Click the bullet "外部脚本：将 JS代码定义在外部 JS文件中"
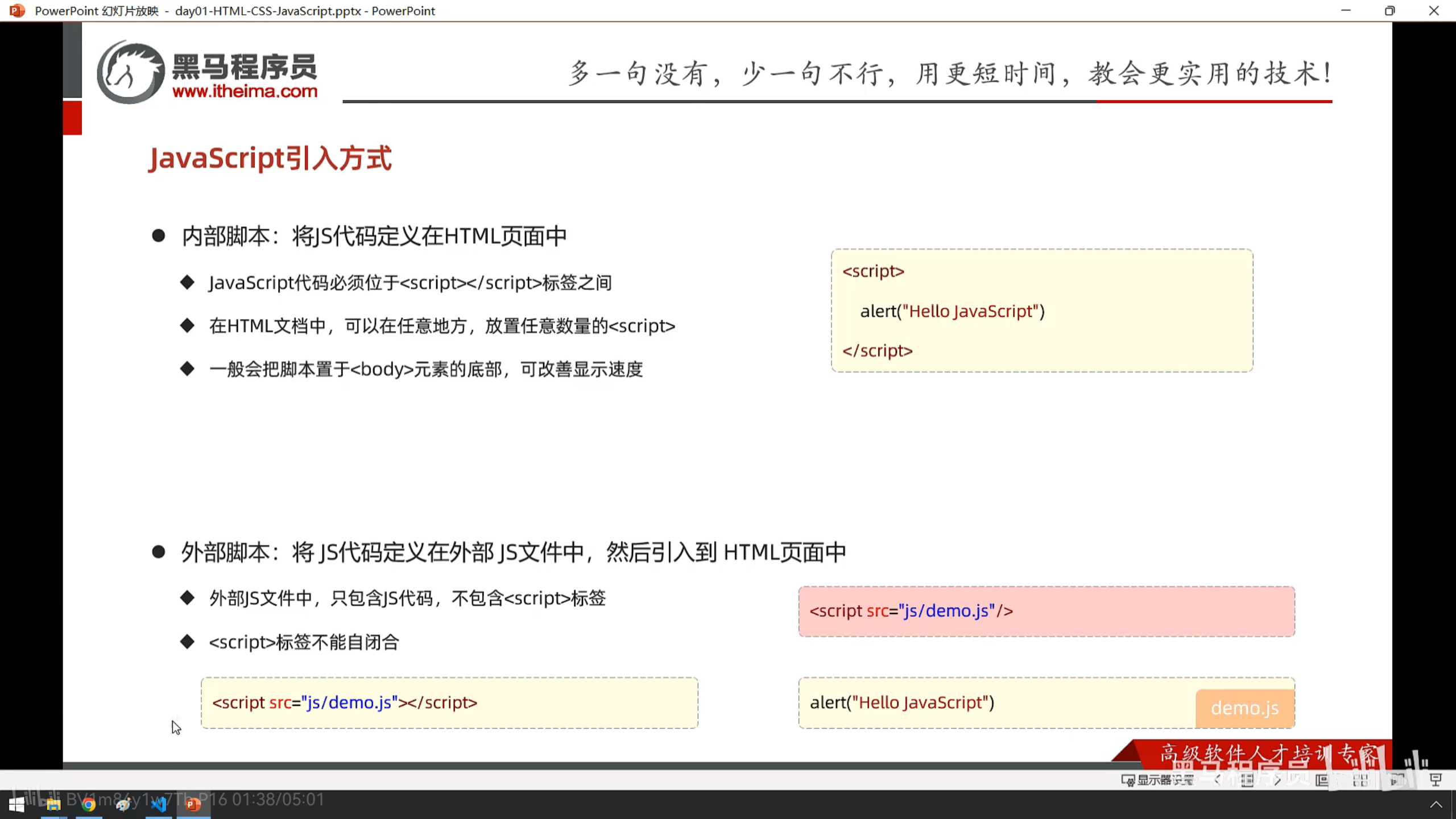1456x819 pixels. [x=514, y=552]
